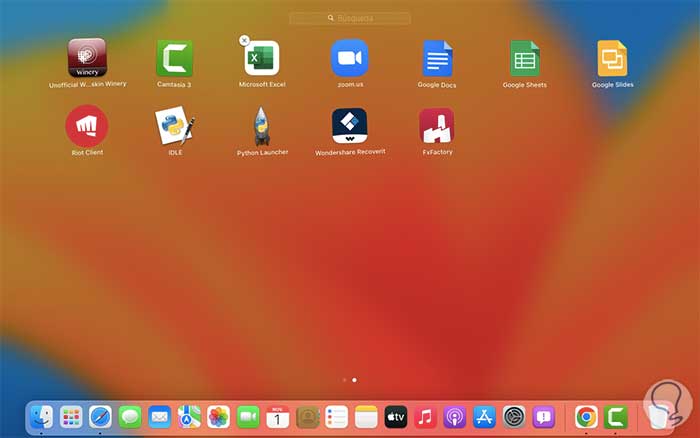700x438 pixels.
Task: Open Reminders in the Dock
Action: click(337, 417)
